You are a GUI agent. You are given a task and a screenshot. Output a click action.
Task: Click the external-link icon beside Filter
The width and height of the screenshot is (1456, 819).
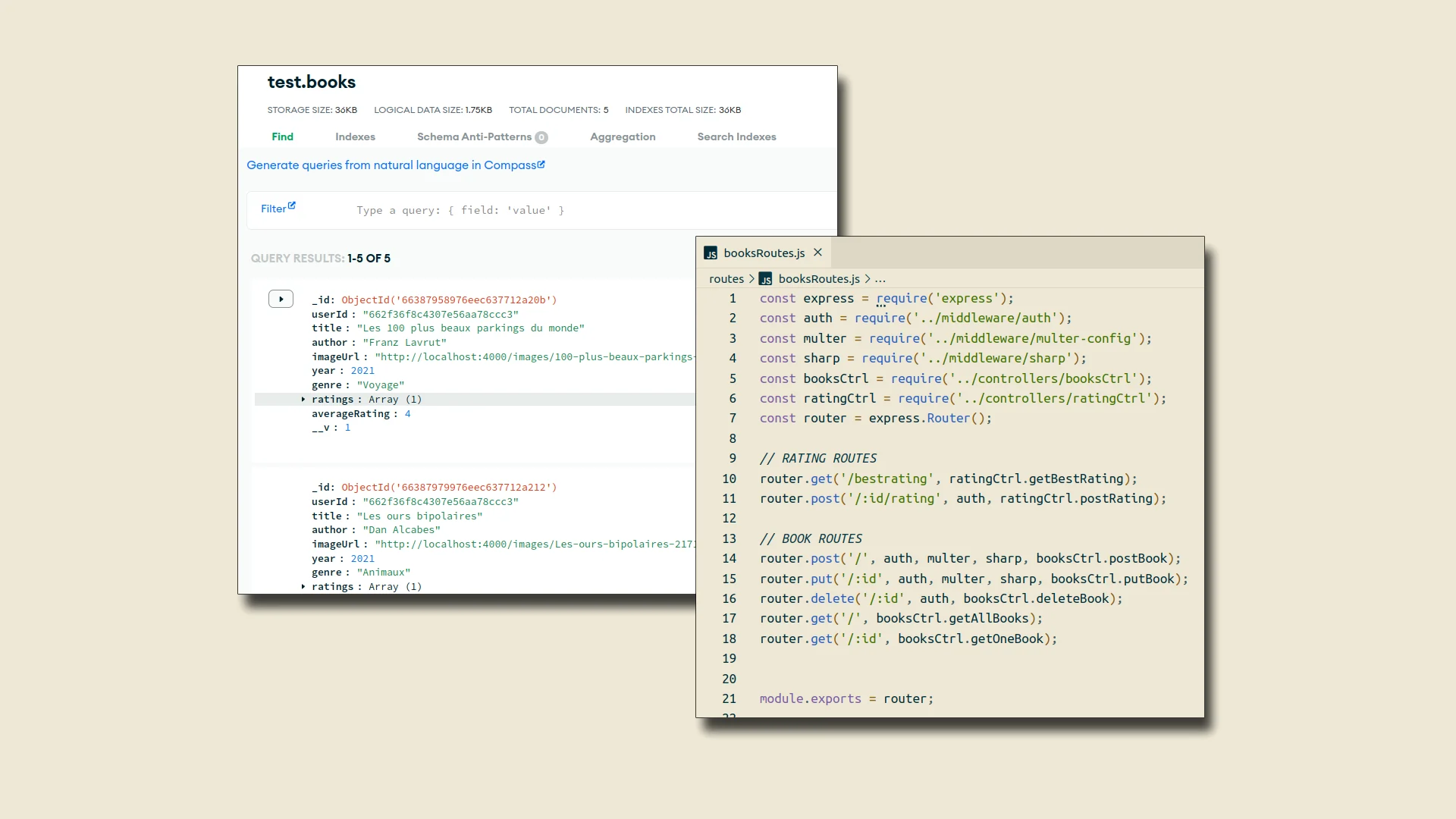293,204
